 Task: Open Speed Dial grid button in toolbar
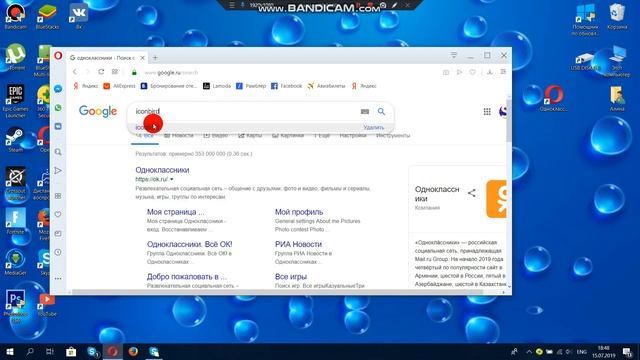(x=115, y=72)
